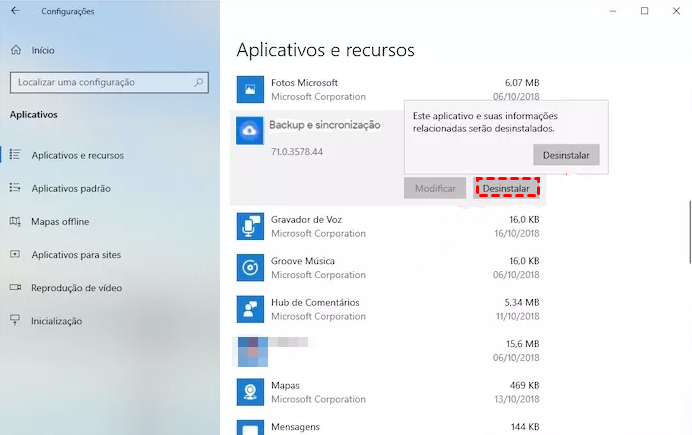This screenshot has width=692, height=435.
Task: Minimize the Configurações window
Action: [613, 11]
